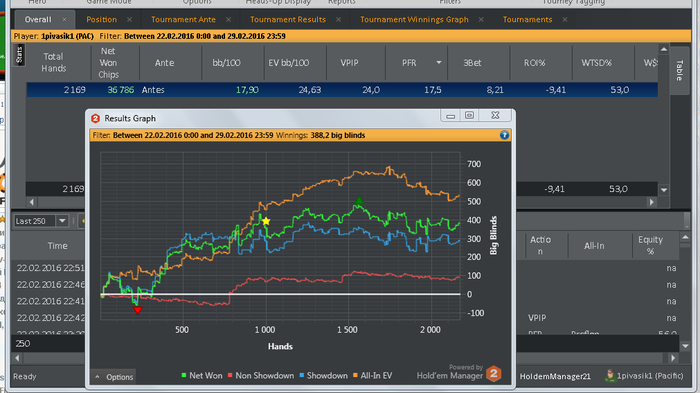Screen dimensions: 700x393
Task: Click the Stats side label
Action: [x=19, y=55]
